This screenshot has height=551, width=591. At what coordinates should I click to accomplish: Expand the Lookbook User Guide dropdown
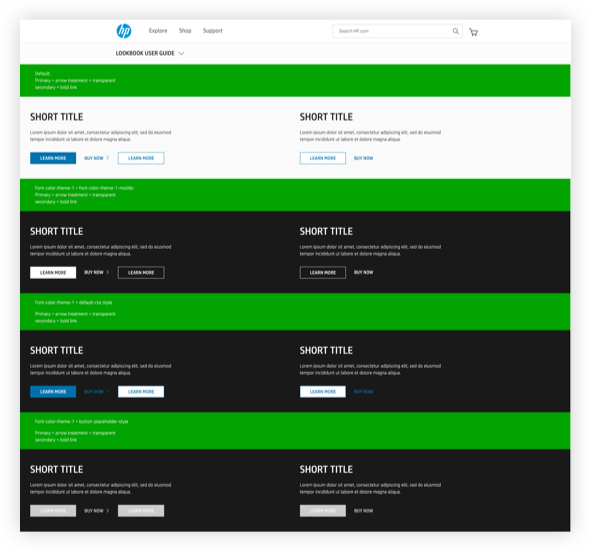point(150,54)
